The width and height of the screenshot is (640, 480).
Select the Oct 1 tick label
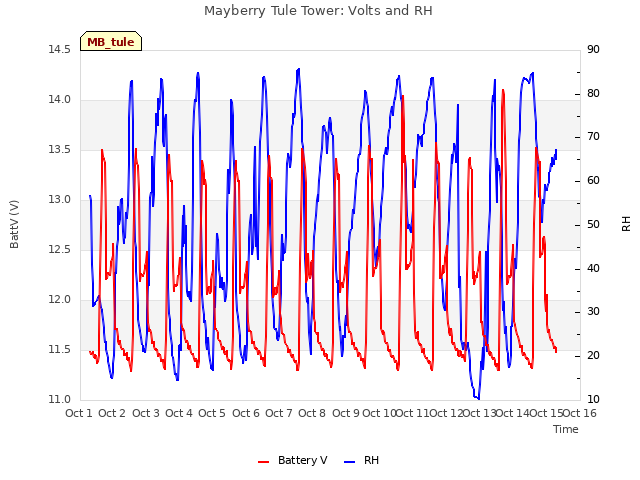[79, 413]
